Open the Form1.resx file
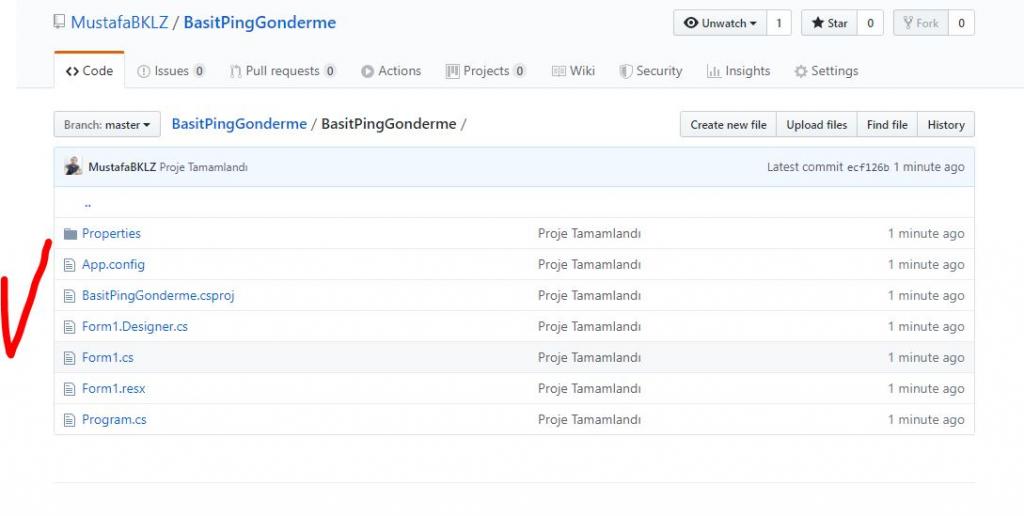Screen dimensions: 1024x516 click(x=114, y=389)
